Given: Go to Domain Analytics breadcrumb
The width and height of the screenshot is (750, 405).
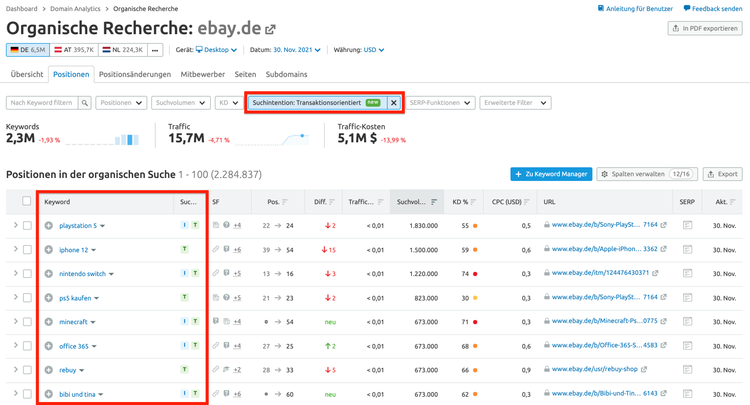Looking at the screenshot, I should click(75, 9).
